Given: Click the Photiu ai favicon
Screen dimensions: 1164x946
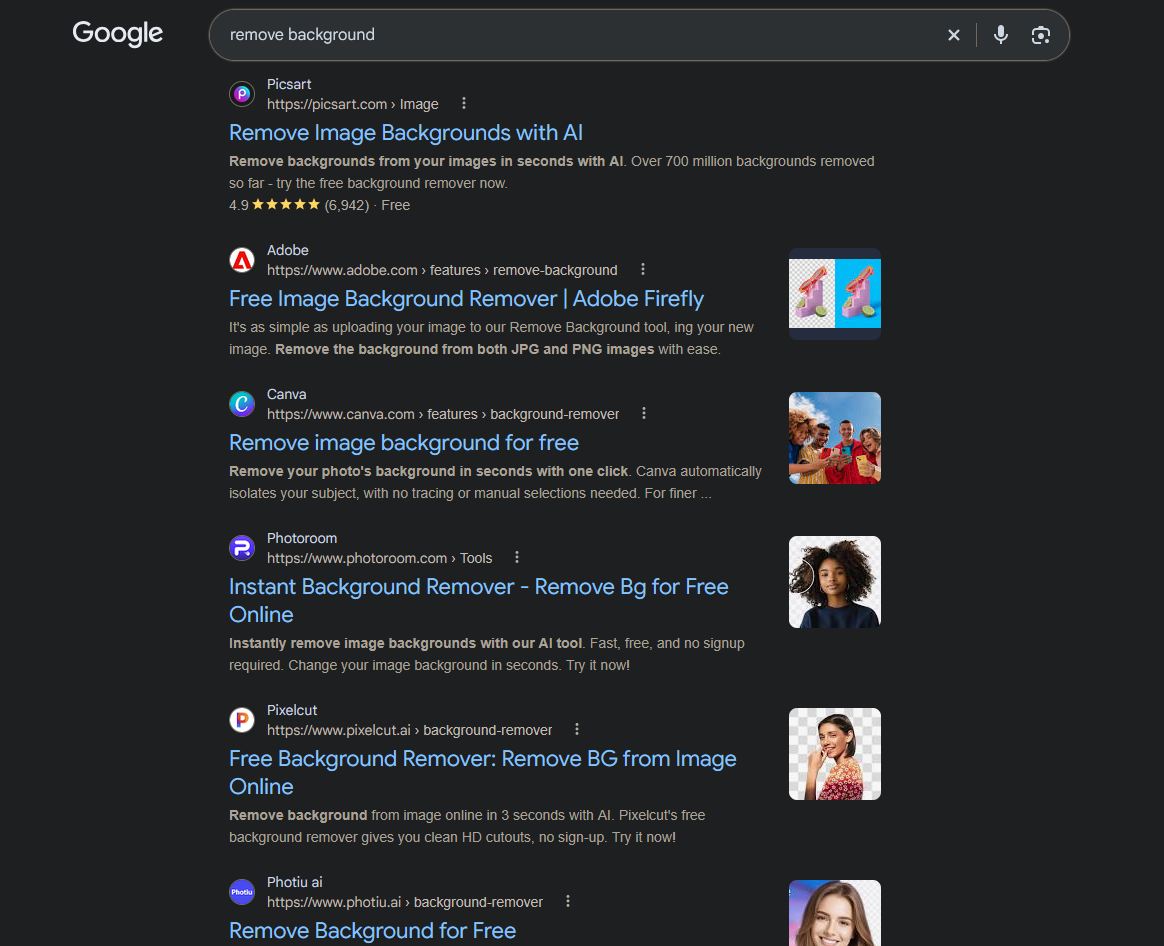Looking at the screenshot, I should [242, 892].
